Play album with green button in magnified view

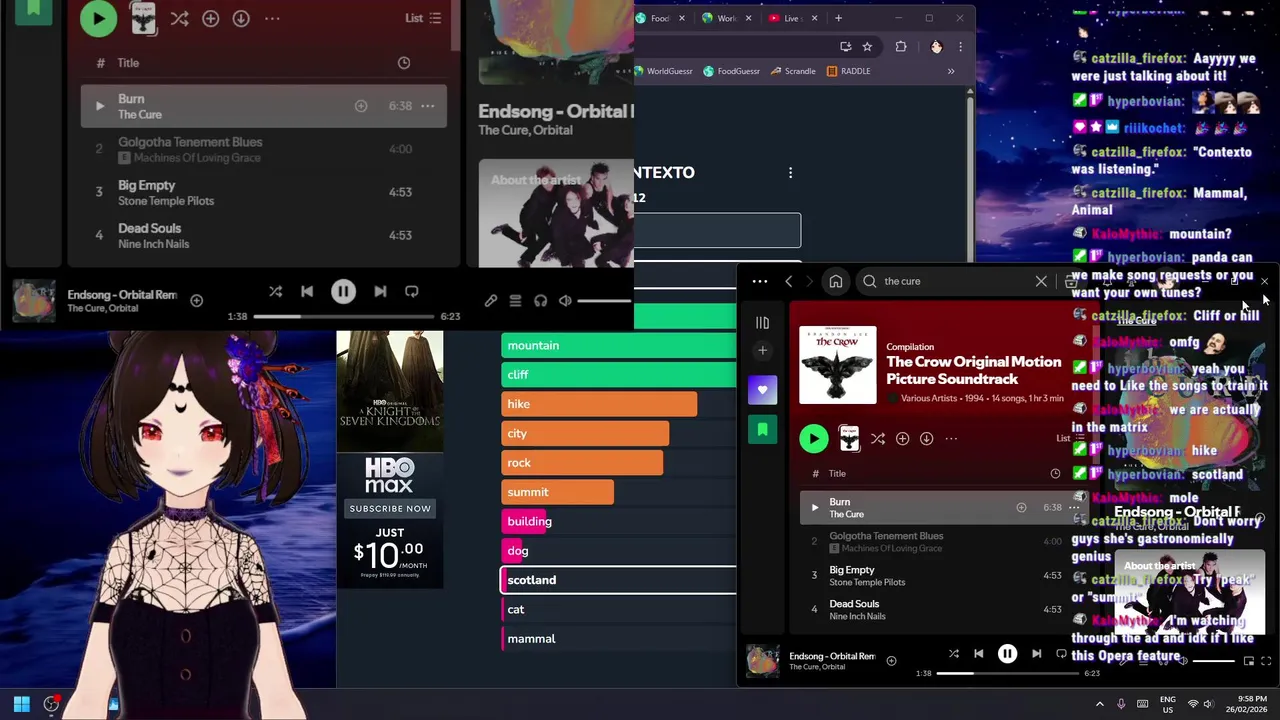click(x=98, y=18)
